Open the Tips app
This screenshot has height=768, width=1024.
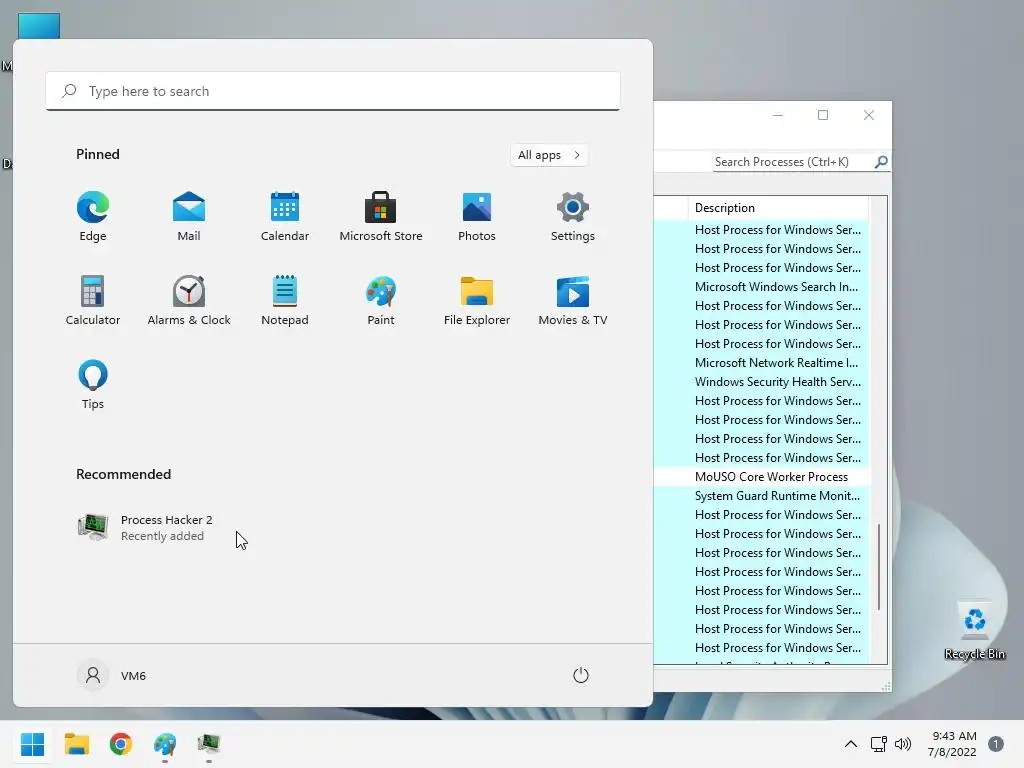93,385
